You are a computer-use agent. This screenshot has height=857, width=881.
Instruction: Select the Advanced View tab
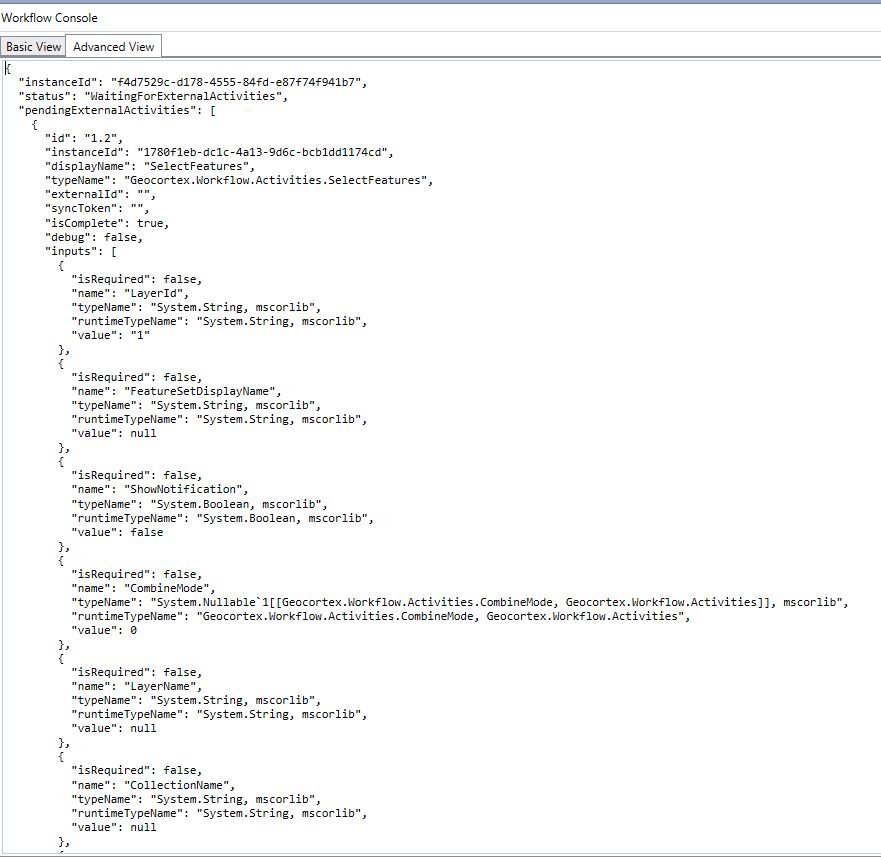tap(113, 47)
